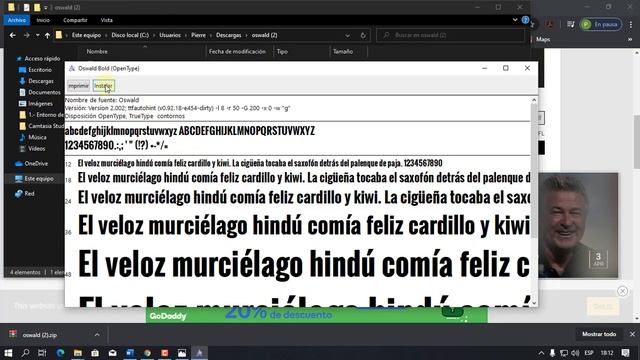Select font viewer taskbar icon
This screenshot has width=640, height=360.
click(x=199, y=353)
